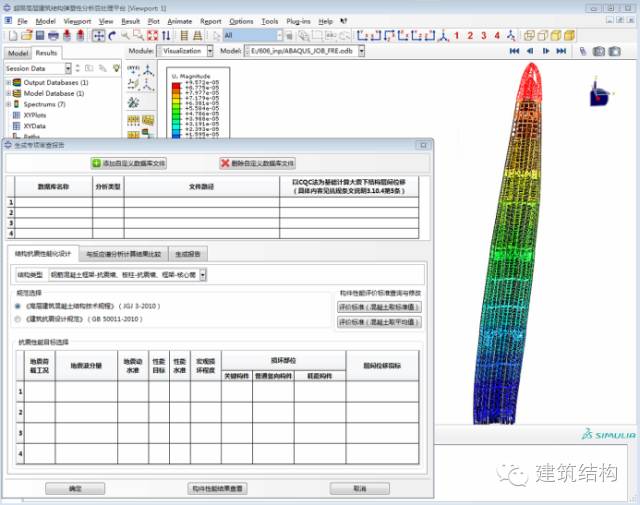Click the view orientation triad cube

(x=600, y=95)
